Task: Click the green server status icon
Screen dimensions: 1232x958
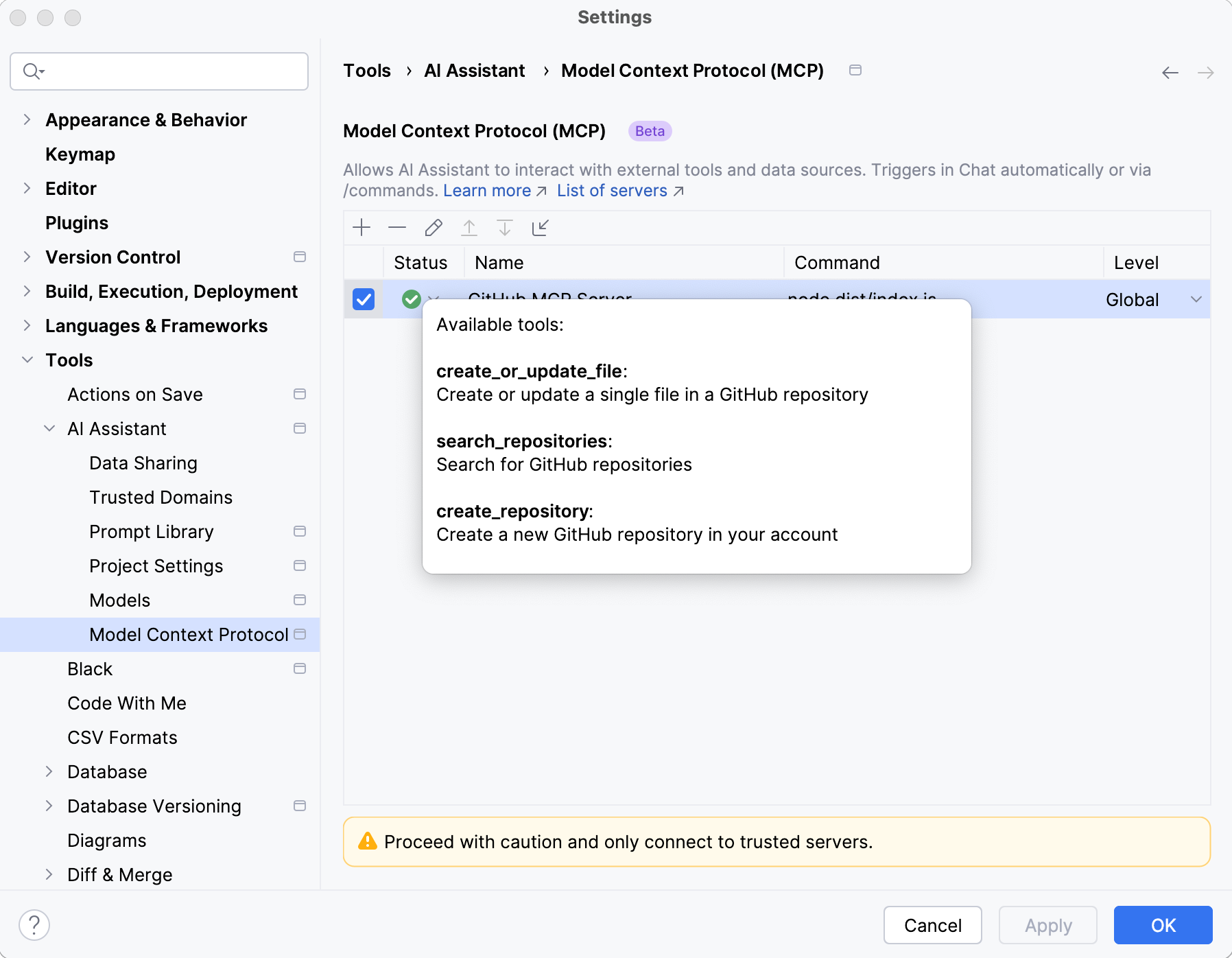Action: coord(411,299)
